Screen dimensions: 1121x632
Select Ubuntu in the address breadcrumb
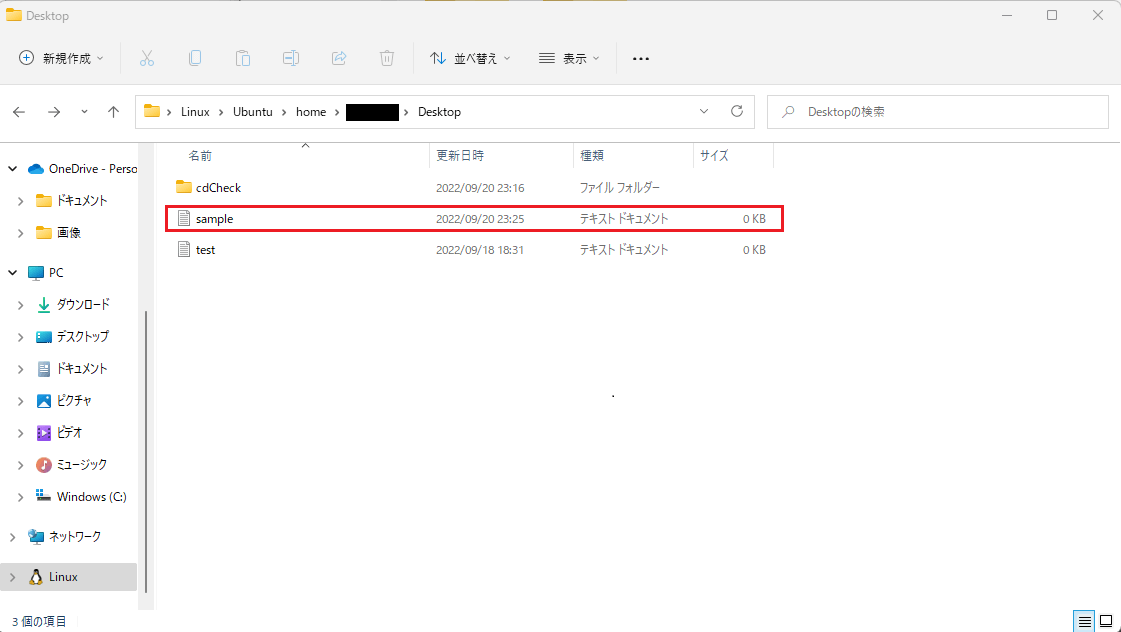[x=252, y=112]
